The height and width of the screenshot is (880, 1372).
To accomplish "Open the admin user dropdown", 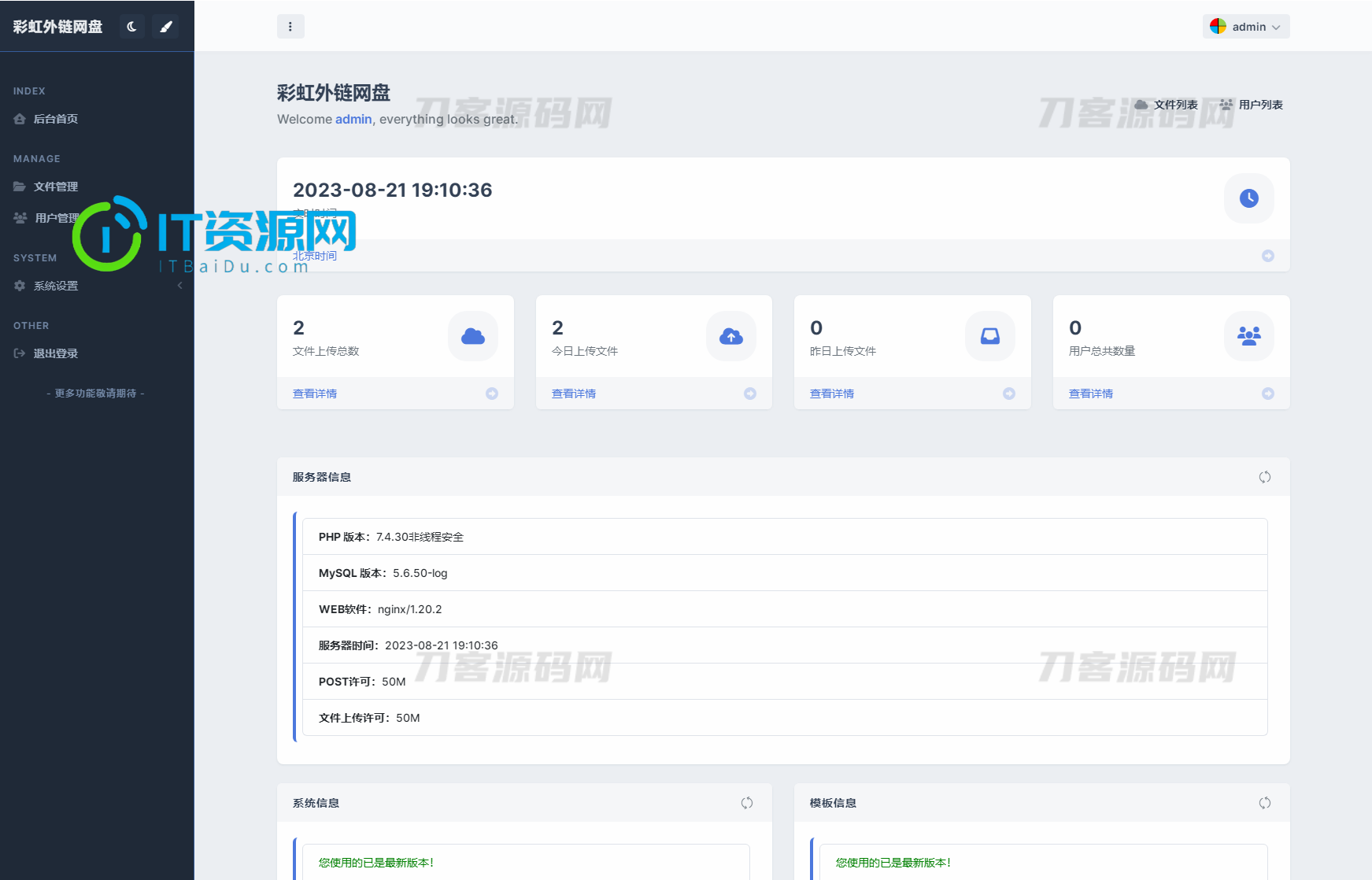I will (x=1246, y=27).
